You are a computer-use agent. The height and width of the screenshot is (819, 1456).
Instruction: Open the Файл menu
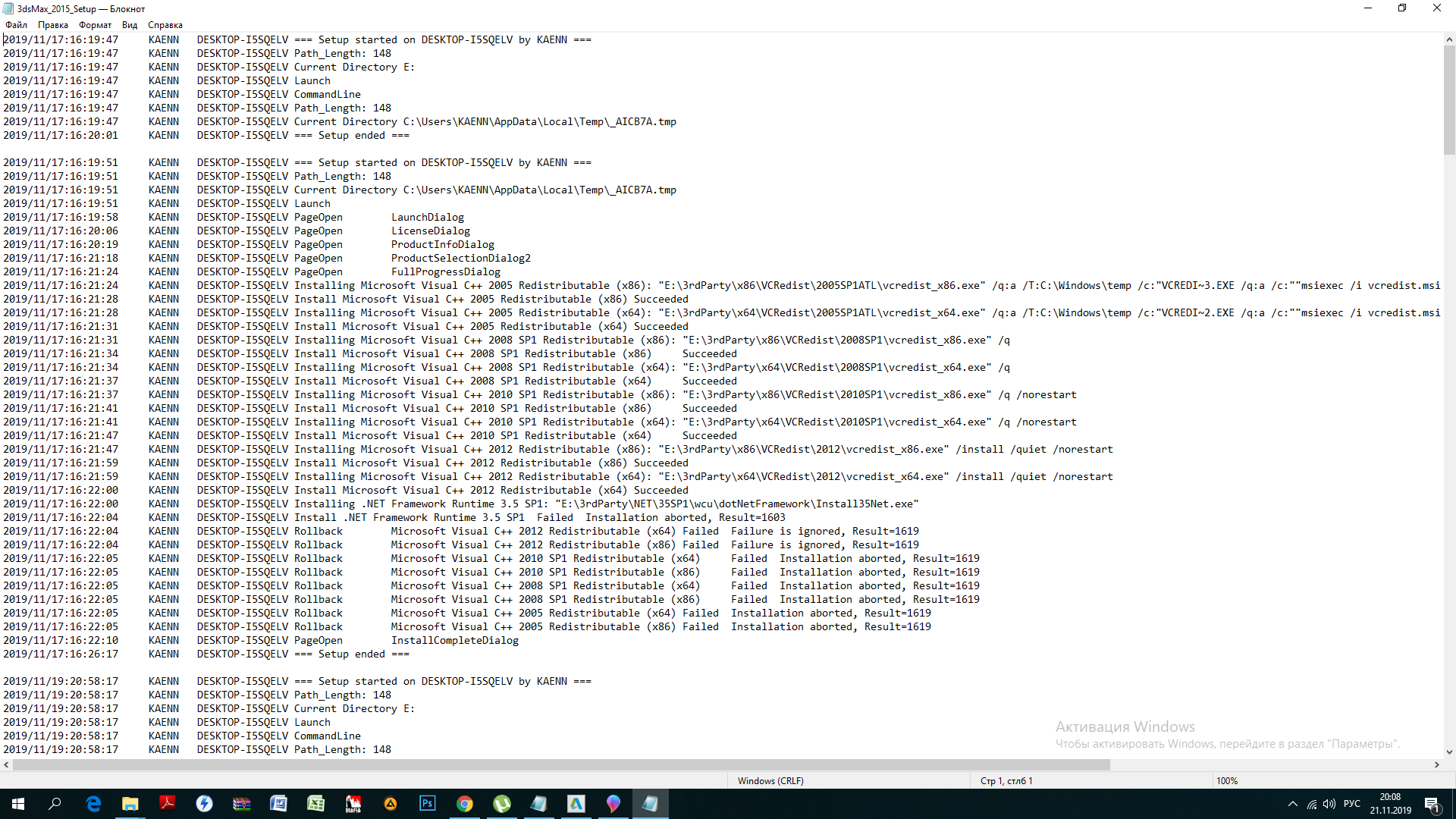pos(16,25)
